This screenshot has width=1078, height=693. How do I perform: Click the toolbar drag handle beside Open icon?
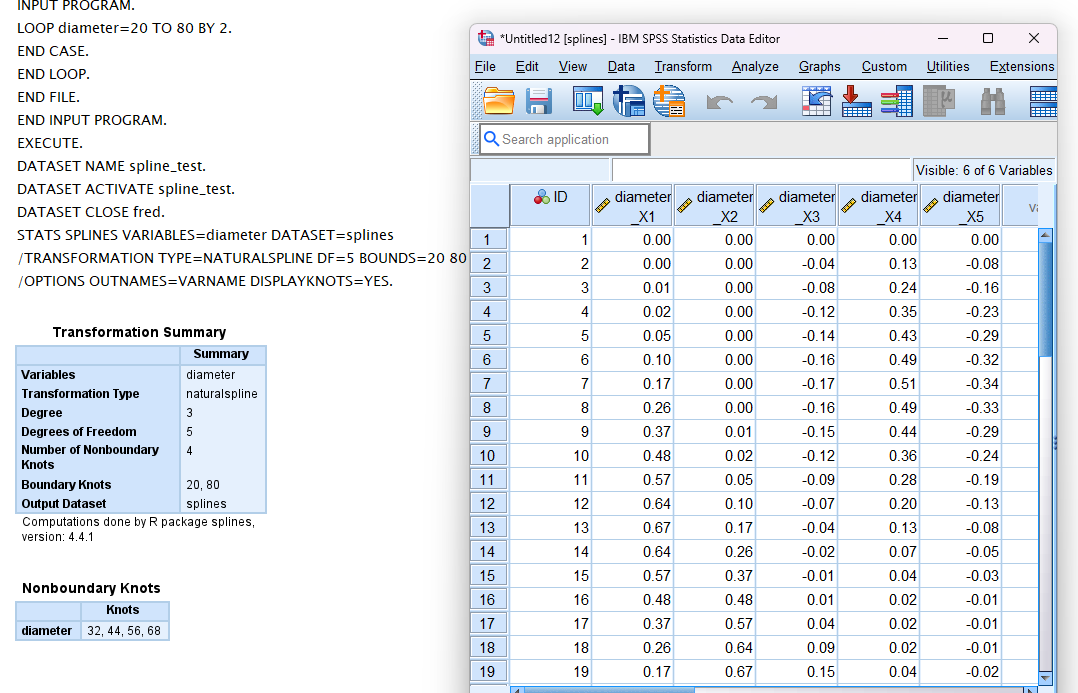tap(476, 101)
